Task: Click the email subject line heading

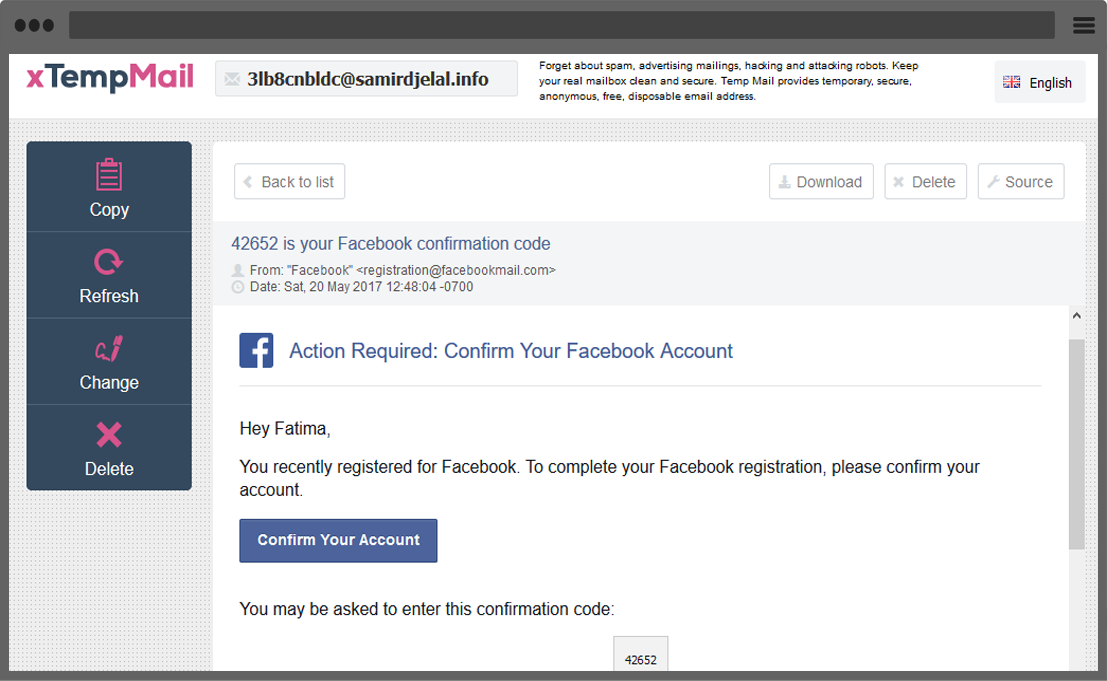Action: click(x=391, y=244)
